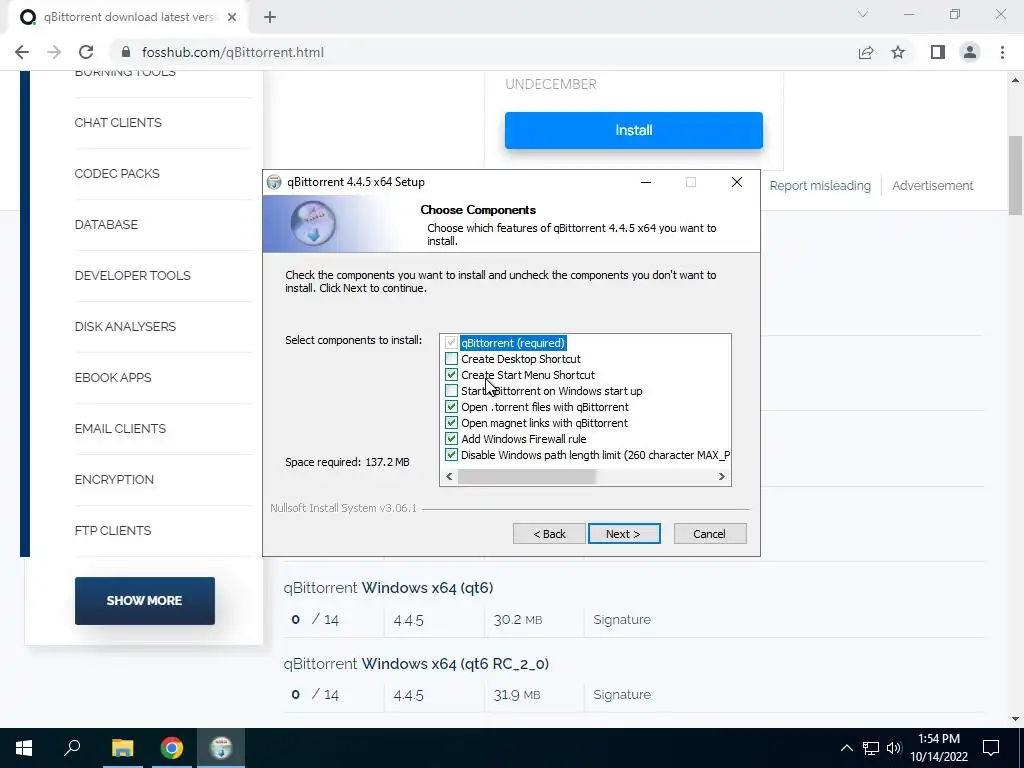The width and height of the screenshot is (1024, 768).
Task: Open volume control tray icon
Action: tap(894, 748)
